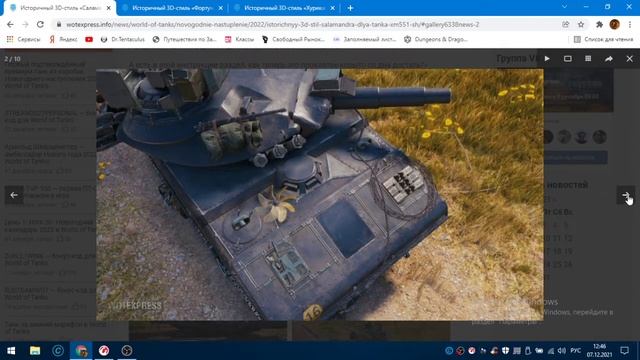
Task: Close the image gallery overlay
Action: 629,59
